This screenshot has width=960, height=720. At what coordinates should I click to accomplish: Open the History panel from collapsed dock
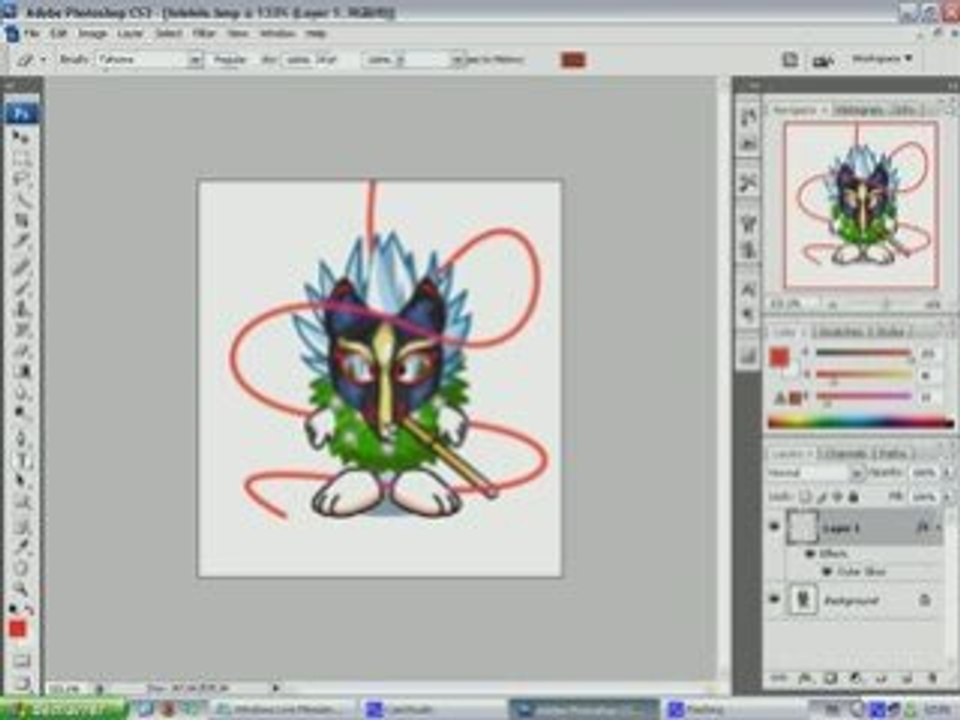[748, 116]
